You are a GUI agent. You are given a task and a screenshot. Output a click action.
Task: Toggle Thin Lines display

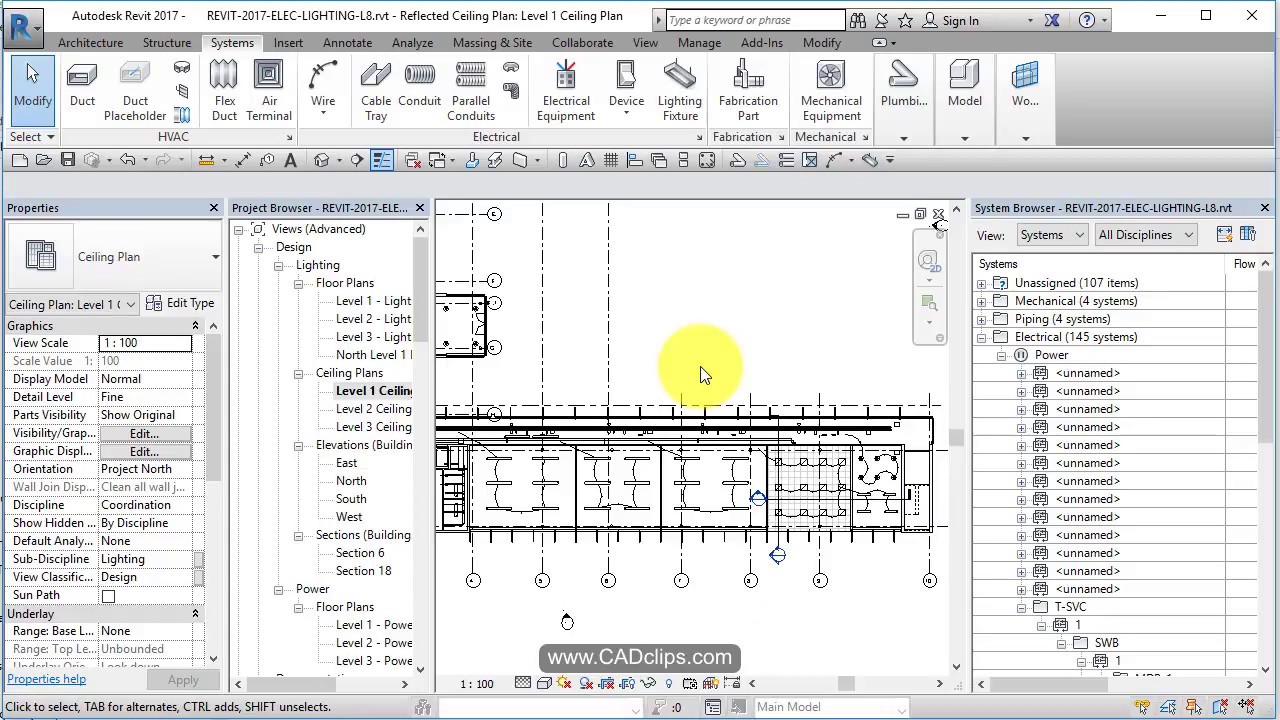(382, 160)
